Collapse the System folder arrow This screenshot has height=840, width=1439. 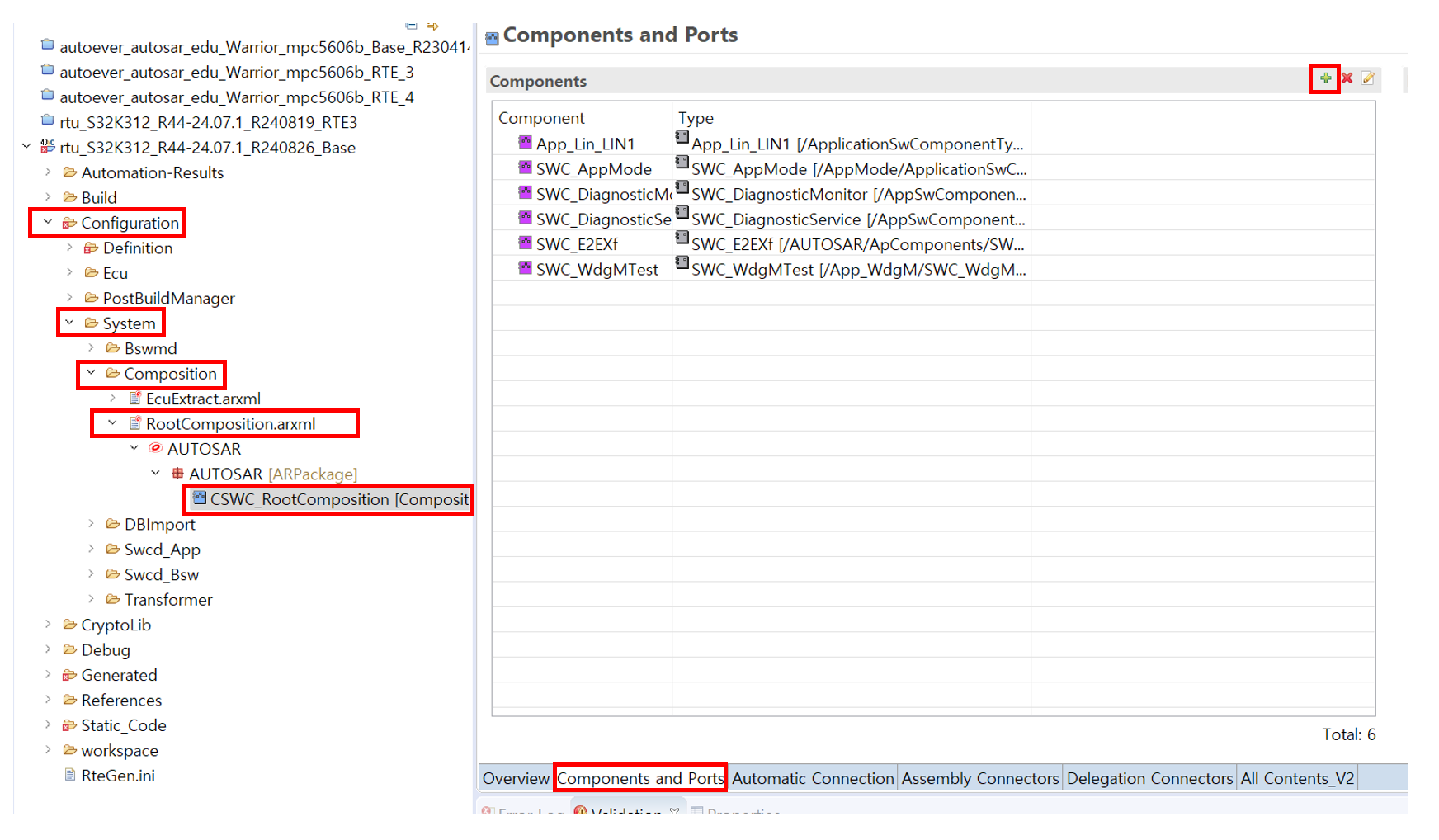[69, 323]
